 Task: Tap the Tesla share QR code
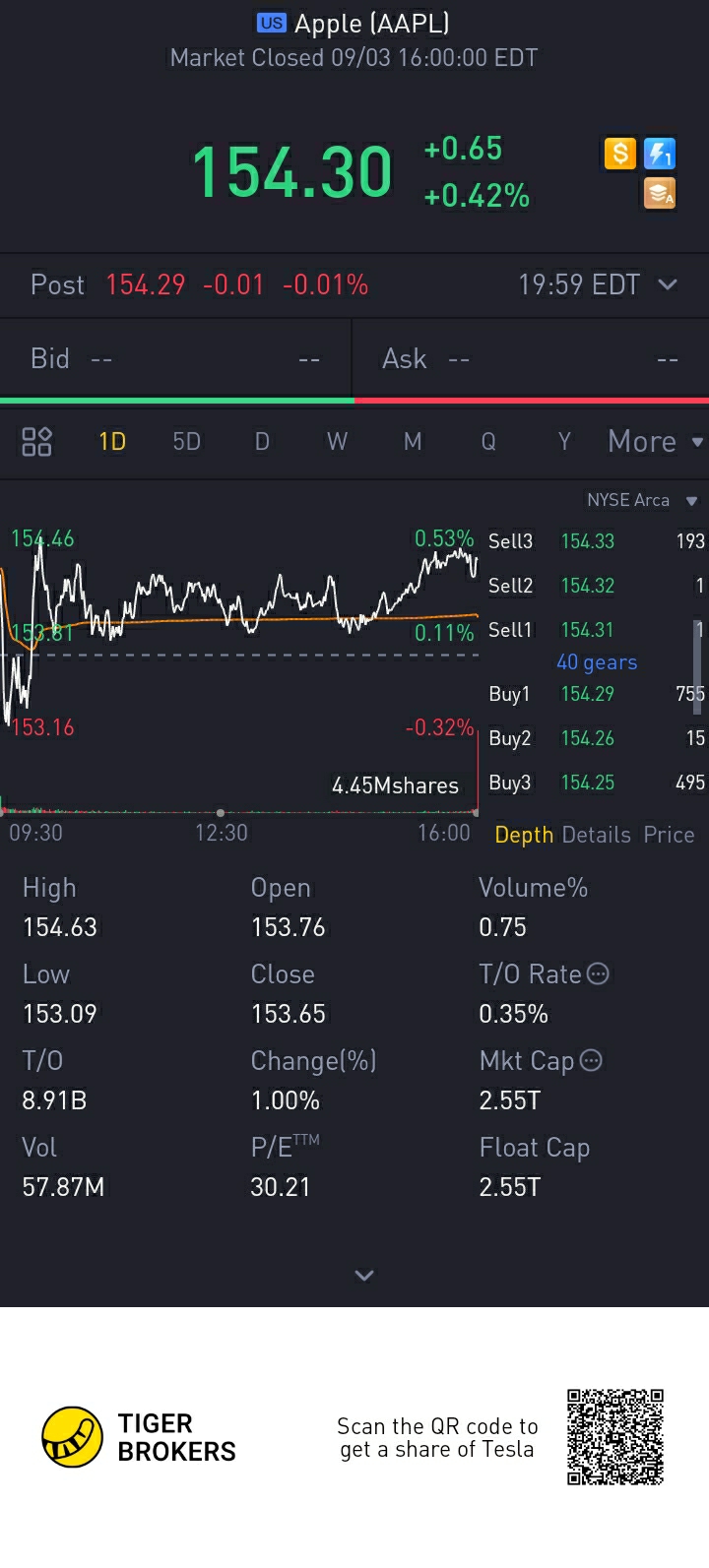pyautogui.click(x=615, y=1437)
